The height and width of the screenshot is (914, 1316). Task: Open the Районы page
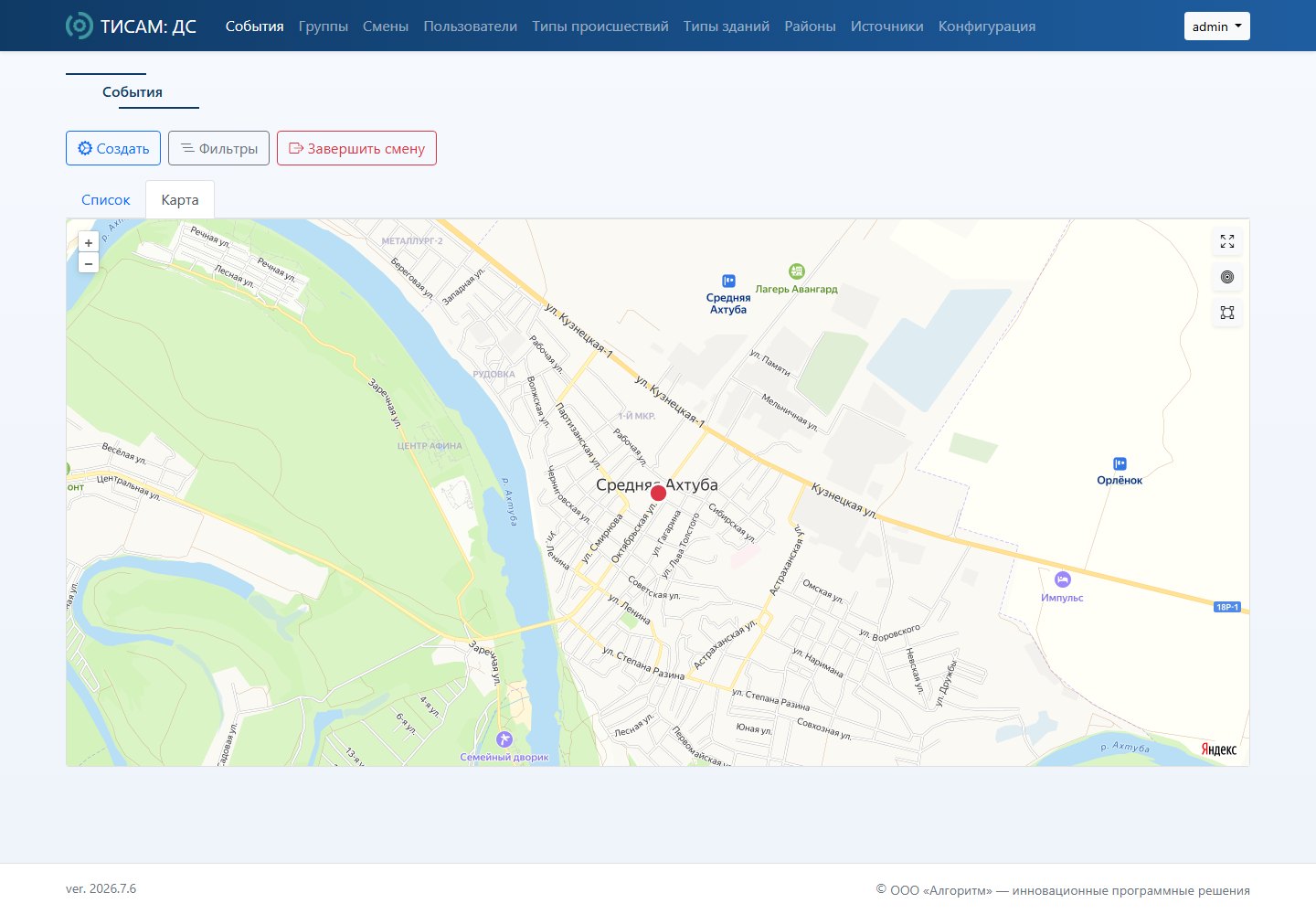810,27
